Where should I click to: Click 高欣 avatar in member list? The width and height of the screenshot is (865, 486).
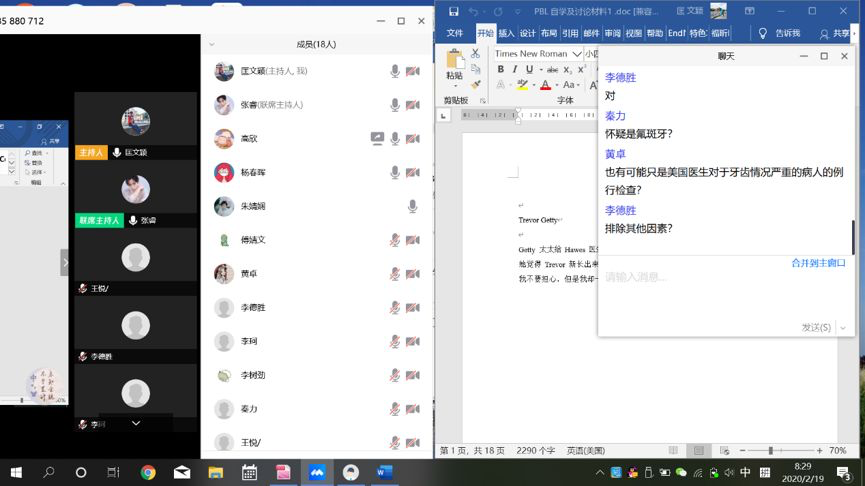click(x=224, y=138)
